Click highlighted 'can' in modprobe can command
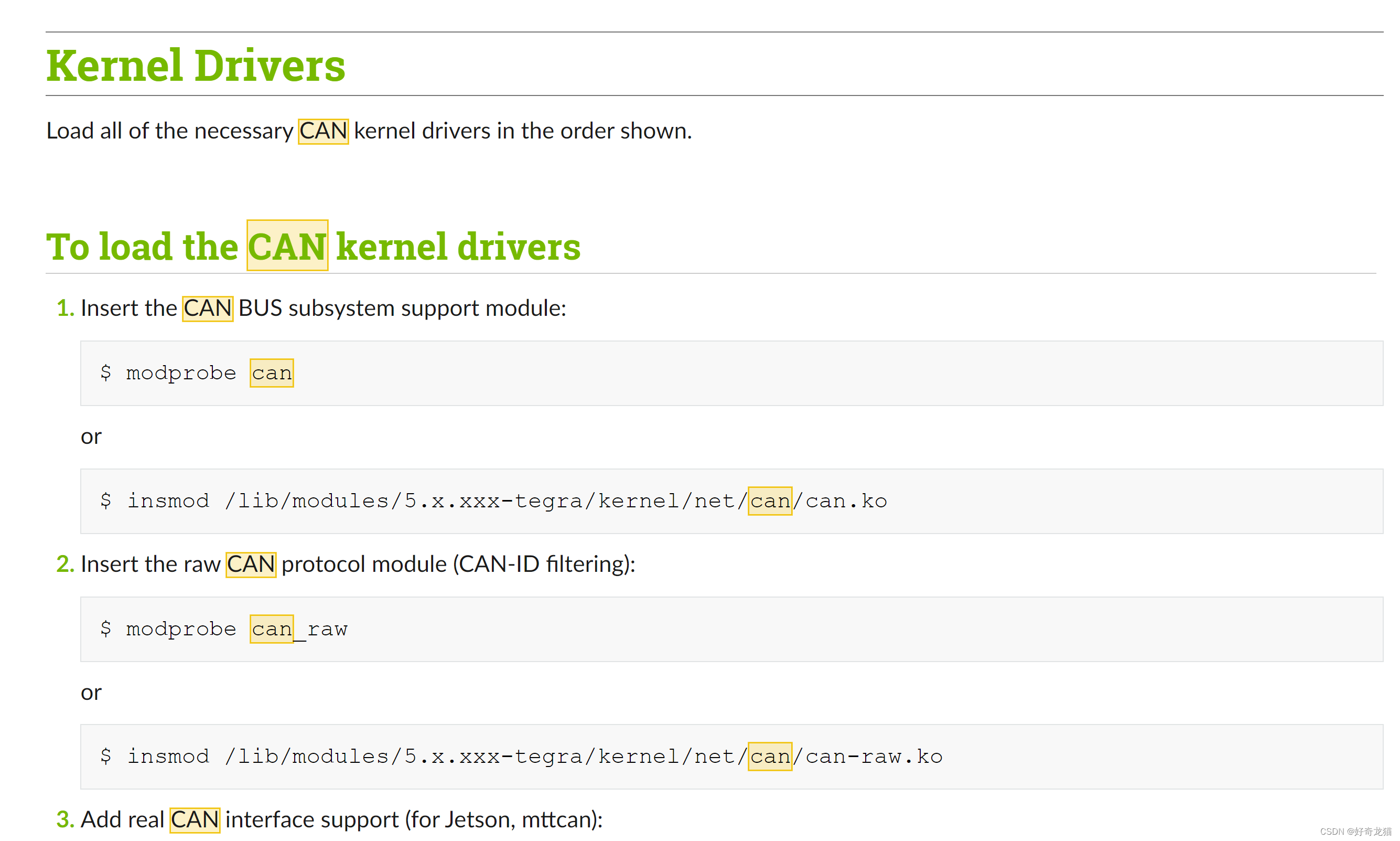 pos(271,373)
